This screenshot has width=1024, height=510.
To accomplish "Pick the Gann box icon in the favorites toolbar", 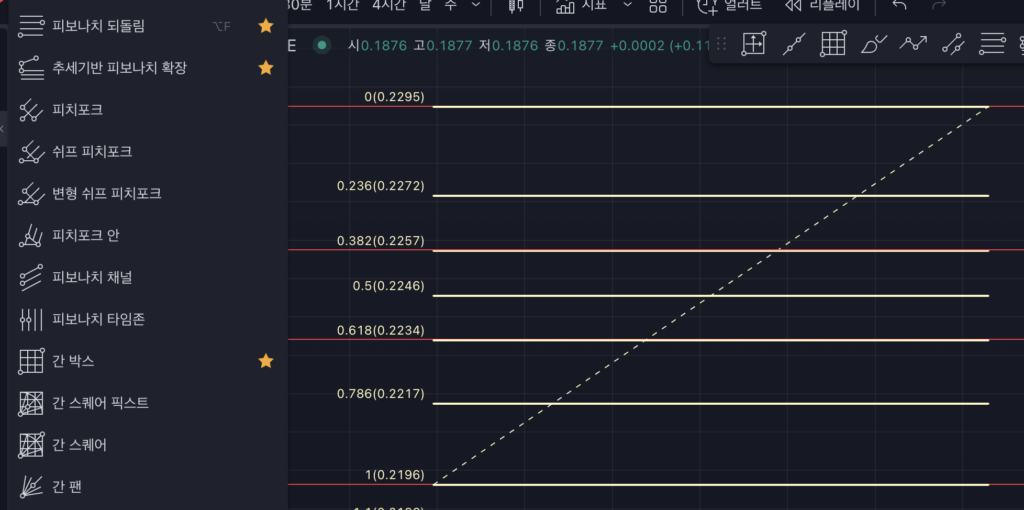I will pos(833,44).
